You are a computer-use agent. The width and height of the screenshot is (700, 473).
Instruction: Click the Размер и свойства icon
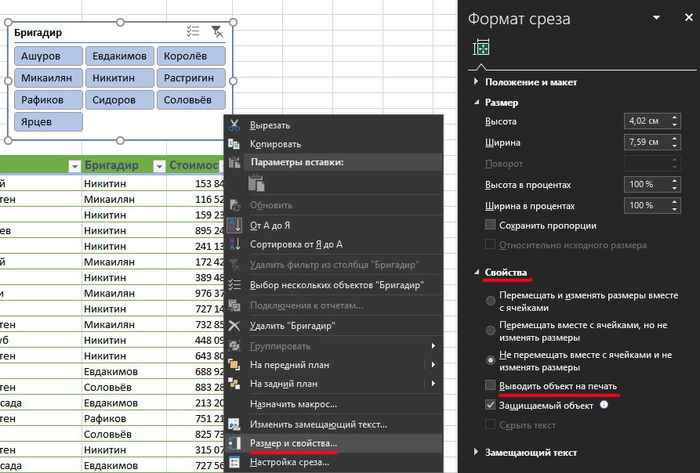234,443
